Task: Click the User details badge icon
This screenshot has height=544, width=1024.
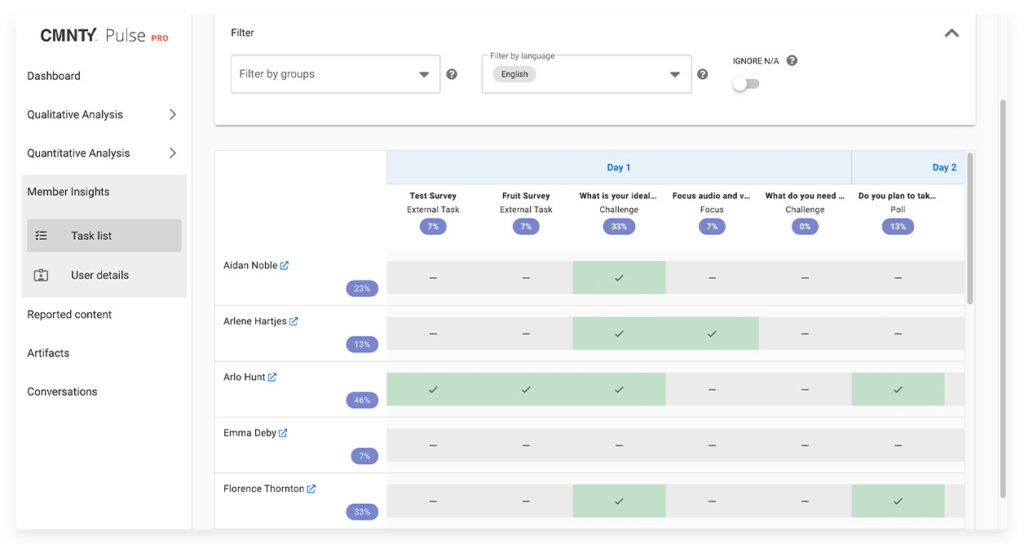Action: 41,275
